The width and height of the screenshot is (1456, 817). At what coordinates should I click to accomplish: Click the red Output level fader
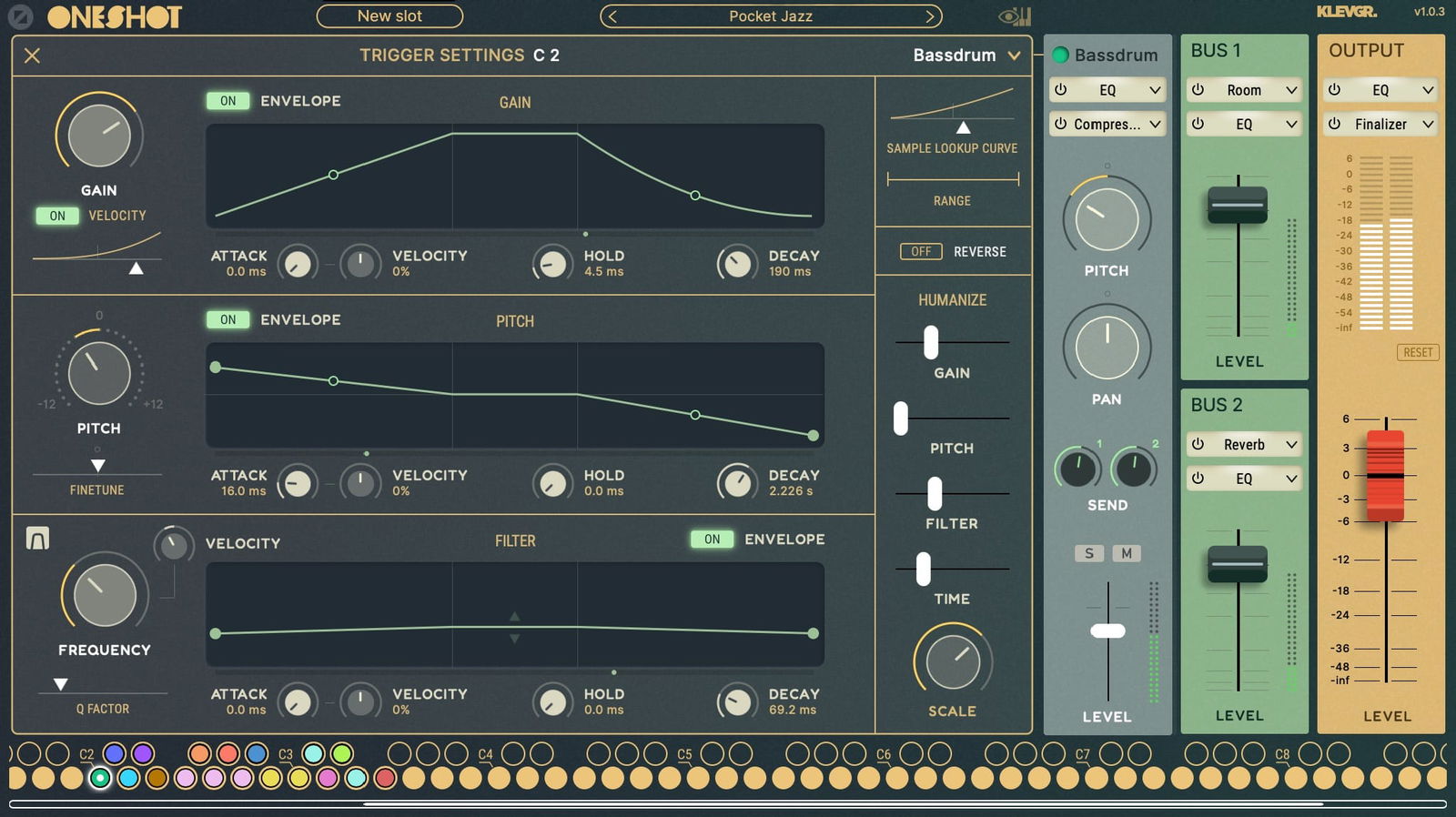(x=1385, y=475)
